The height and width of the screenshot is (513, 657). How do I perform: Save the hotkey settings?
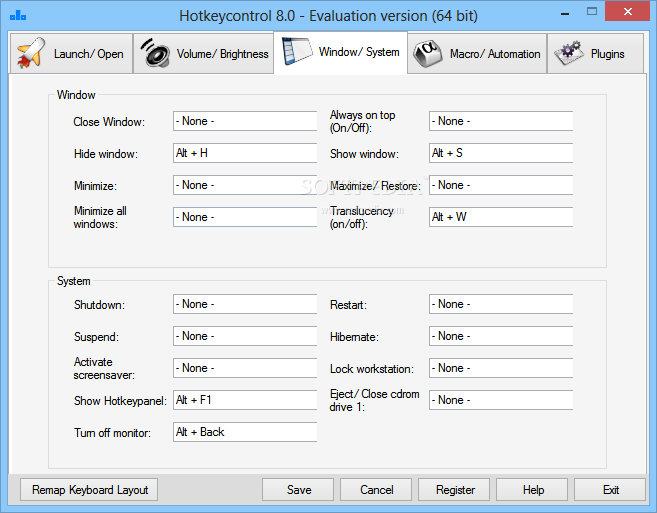[298, 490]
